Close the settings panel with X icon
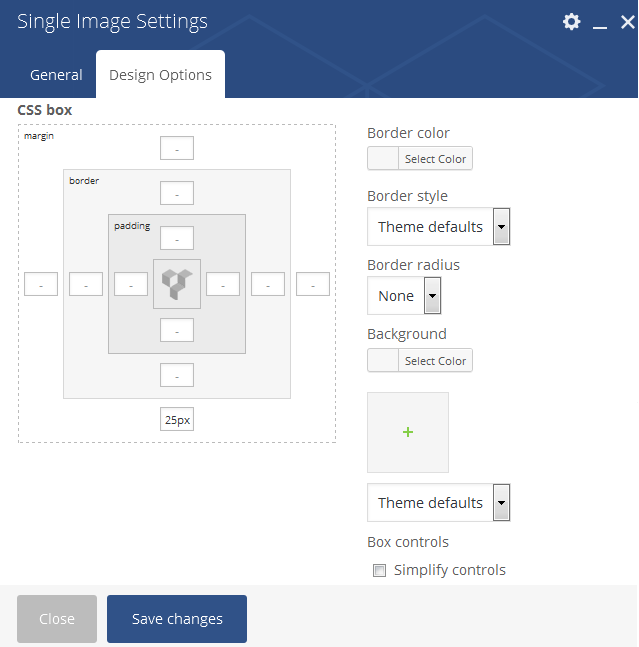The image size is (639, 647). coord(627,22)
